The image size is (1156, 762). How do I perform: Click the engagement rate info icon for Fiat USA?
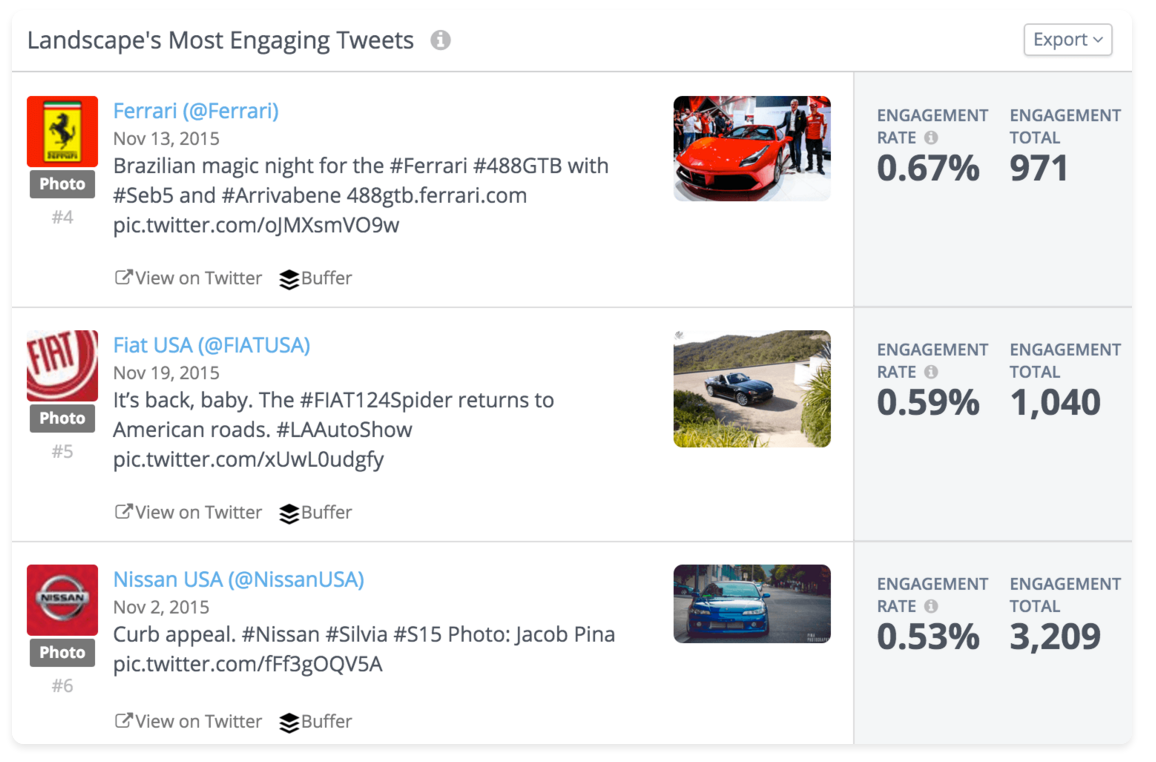(x=931, y=372)
